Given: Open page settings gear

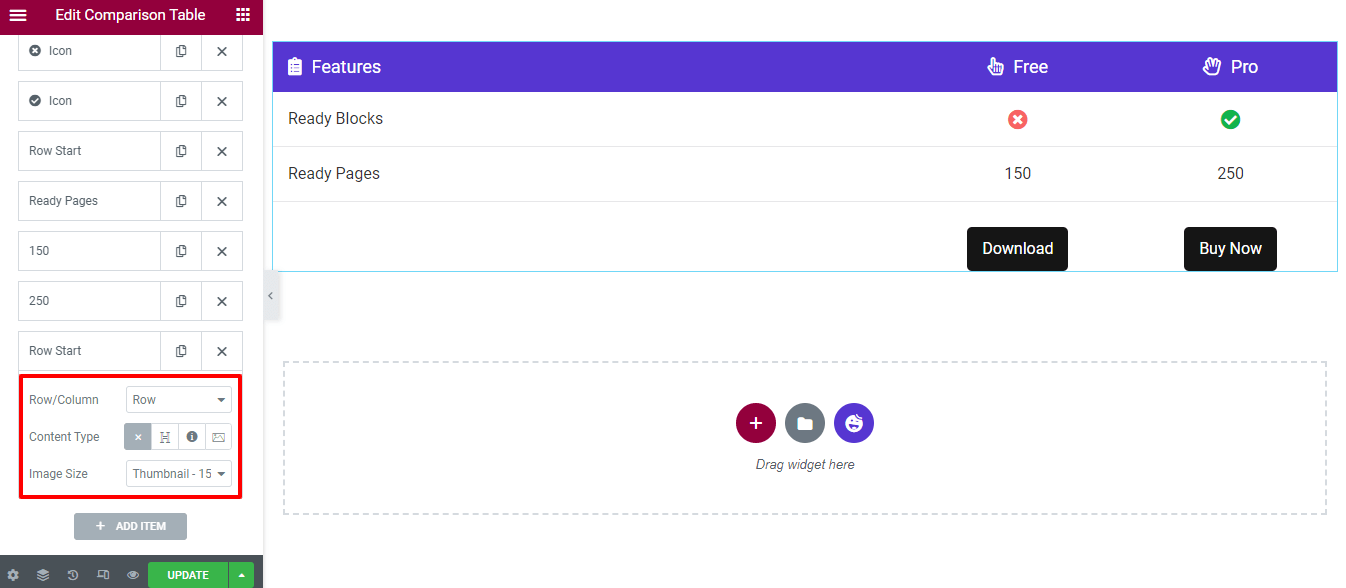Looking at the screenshot, I should pyautogui.click(x=13, y=575).
